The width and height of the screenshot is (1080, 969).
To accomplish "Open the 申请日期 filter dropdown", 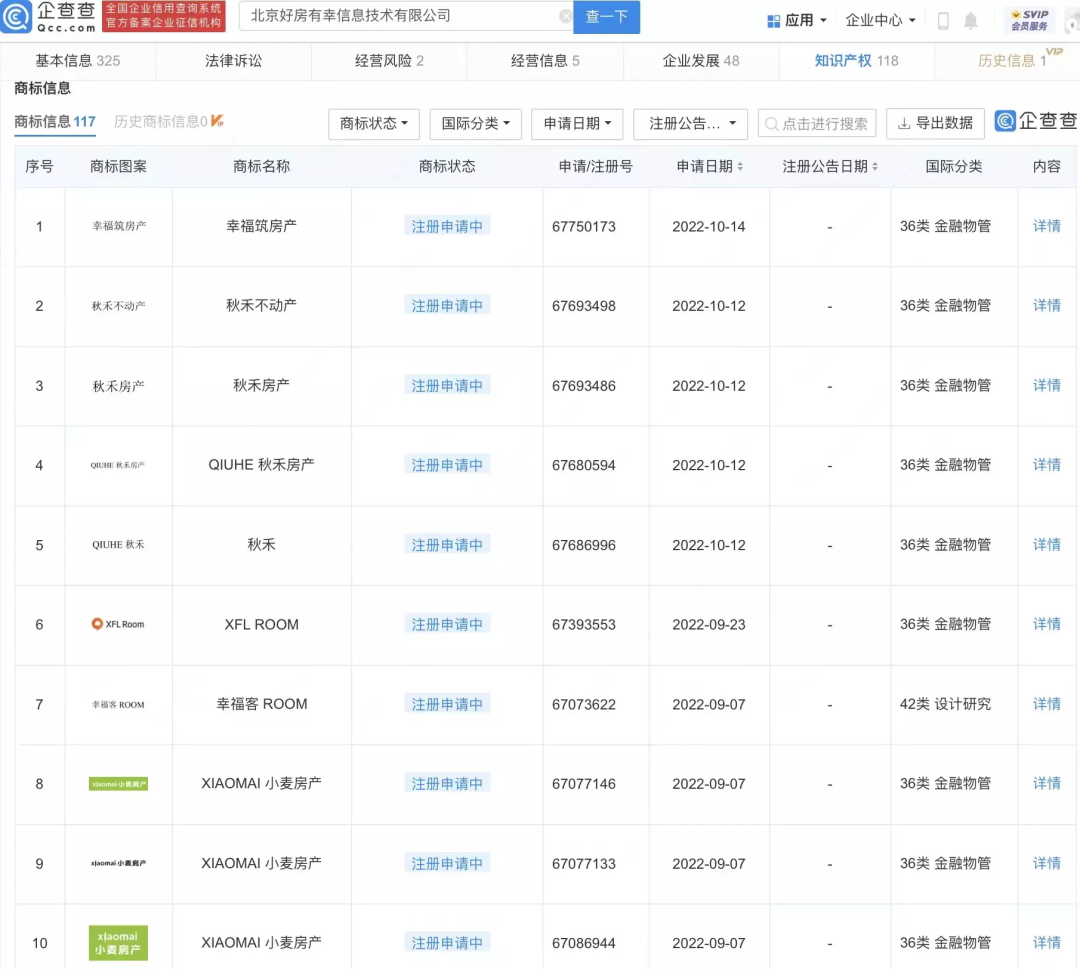I will coord(576,124).
